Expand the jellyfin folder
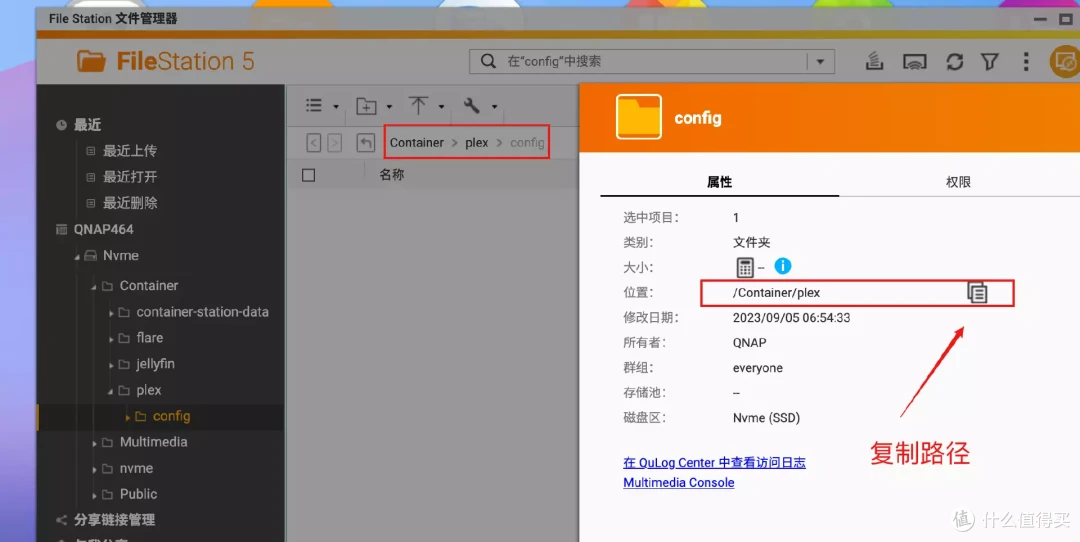The width and height of the screenshot is (1080, 542). tap(111, 365)
